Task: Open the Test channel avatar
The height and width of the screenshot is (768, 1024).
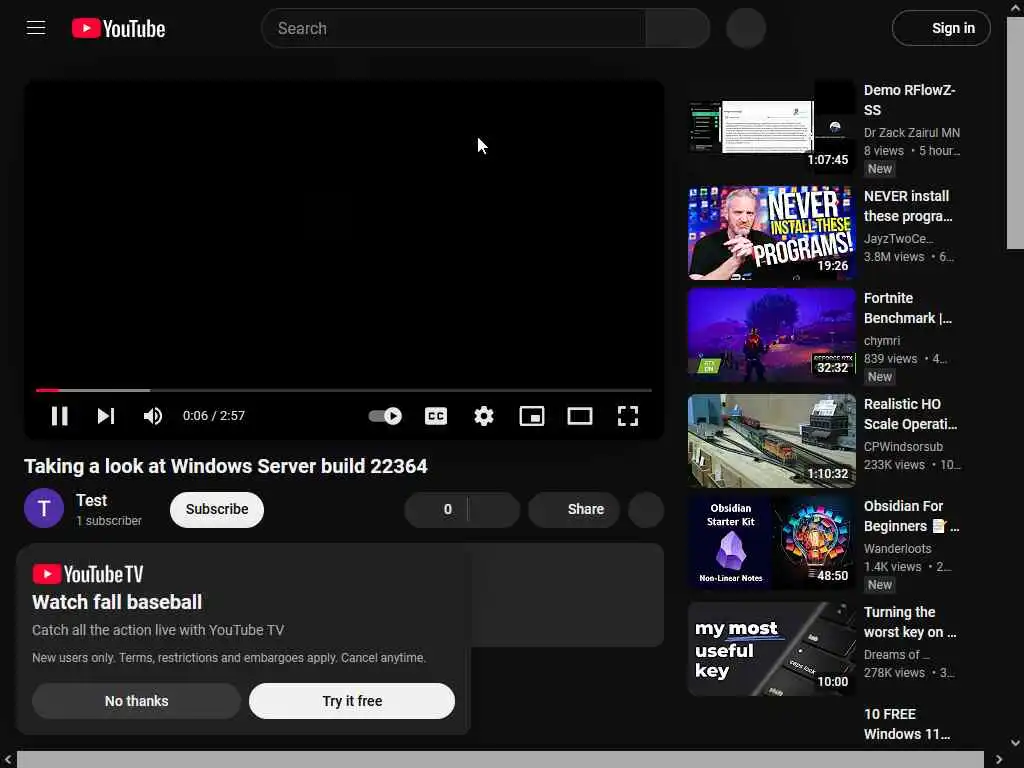Action: click(x=44, y=508)
